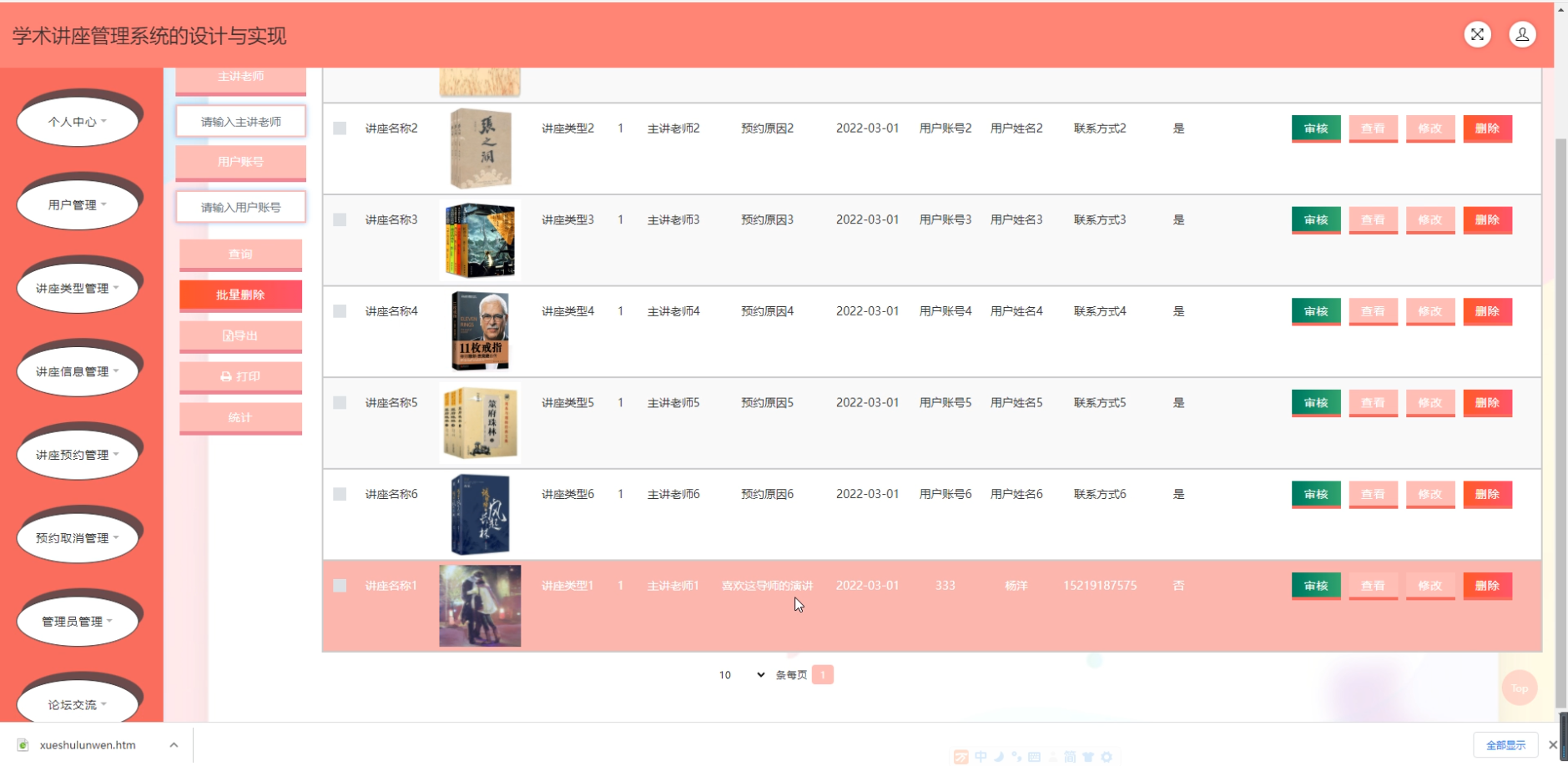The image size is (1568, 766).
Task: Open book cover thumbnail of 讲座名称2
Action: (480, 149)
